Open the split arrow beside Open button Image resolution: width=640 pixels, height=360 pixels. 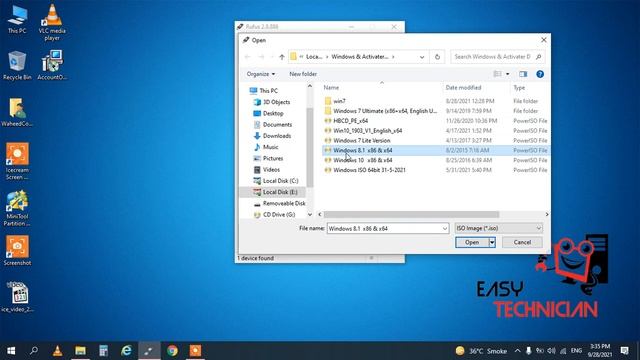pos(492,242)
